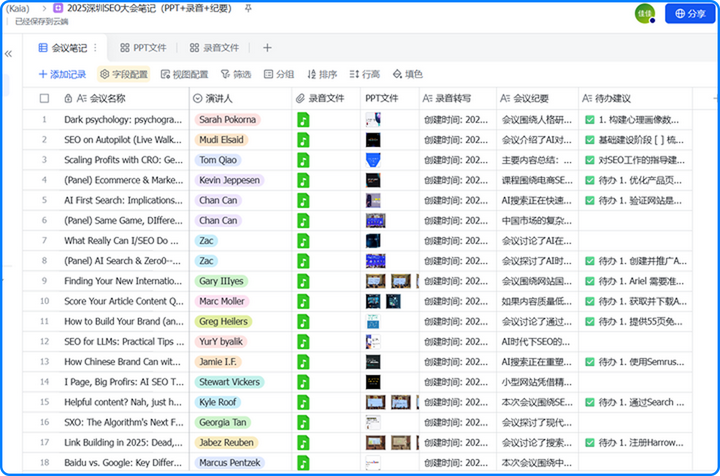Collapse the sidebar with double-chevron icon

click(8, 54)
